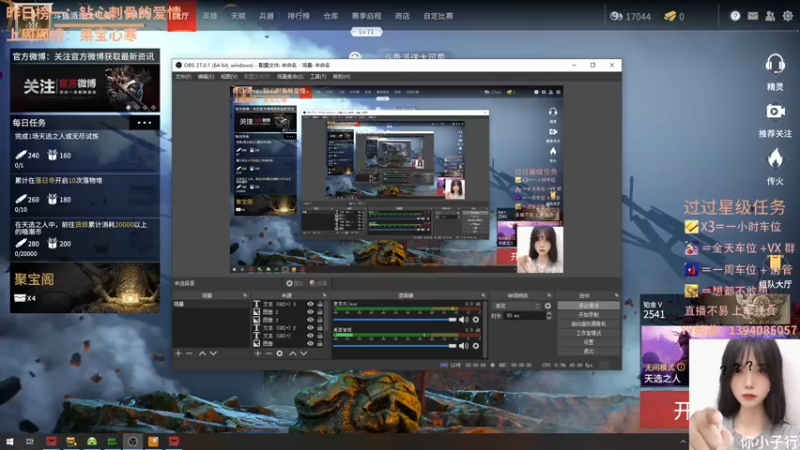Toggle visibility of the last 图像 source
Image resolution: width=800 pixels, height=450 pixels.
click(x=310, y=344)
